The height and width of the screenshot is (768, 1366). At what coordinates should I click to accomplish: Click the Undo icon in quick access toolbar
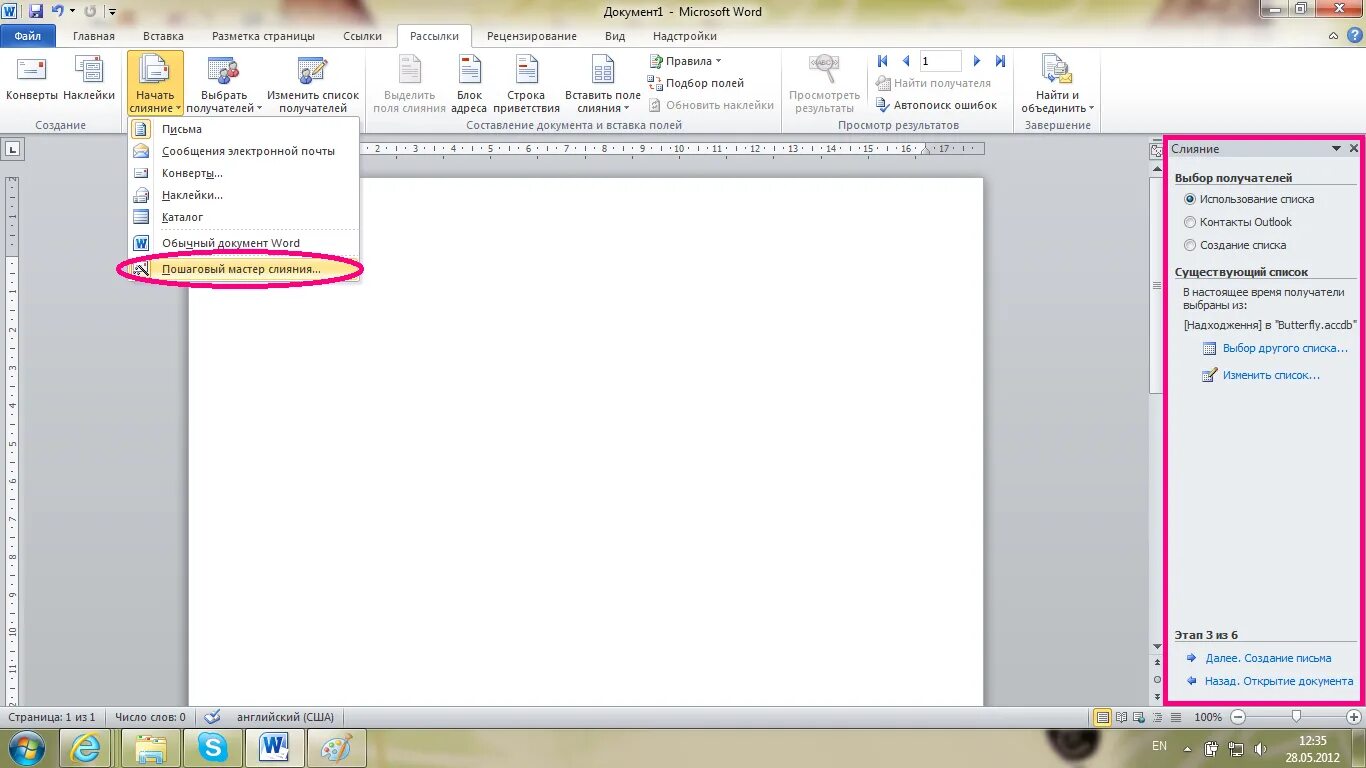tap(58, 12)
